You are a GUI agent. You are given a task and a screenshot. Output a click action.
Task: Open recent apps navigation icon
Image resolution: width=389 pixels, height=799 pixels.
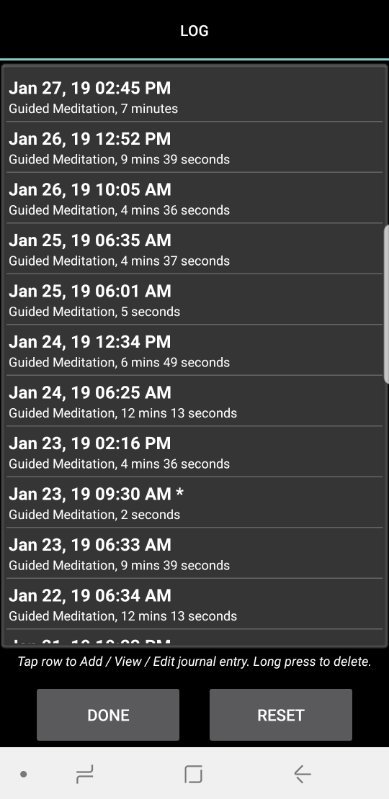(84, 775)
